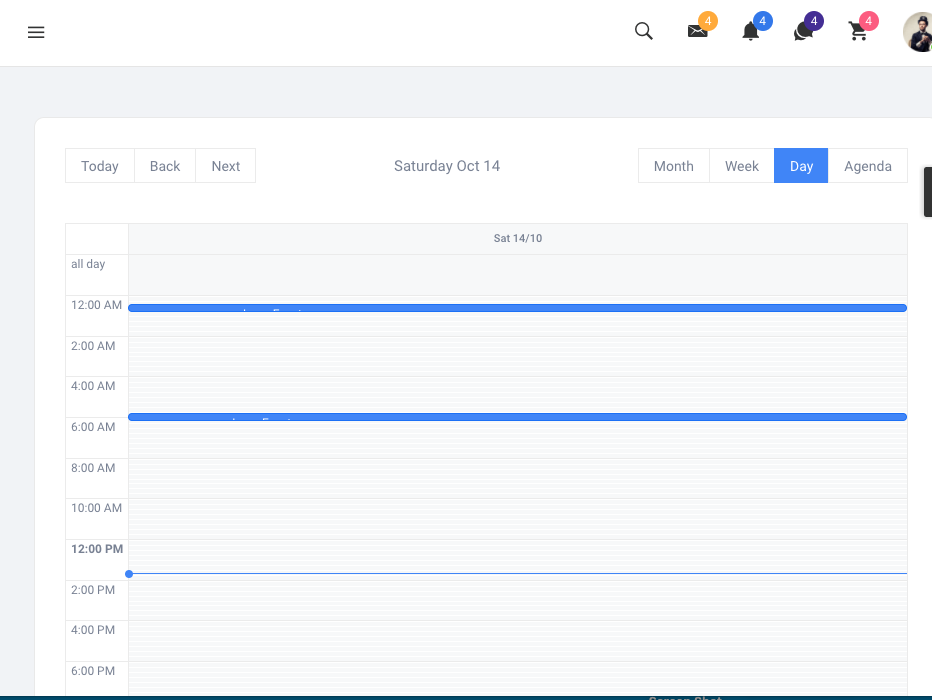Open the hamburger navigation menu
This screenshot has height=700, width=932.
[x=36, y=32]
